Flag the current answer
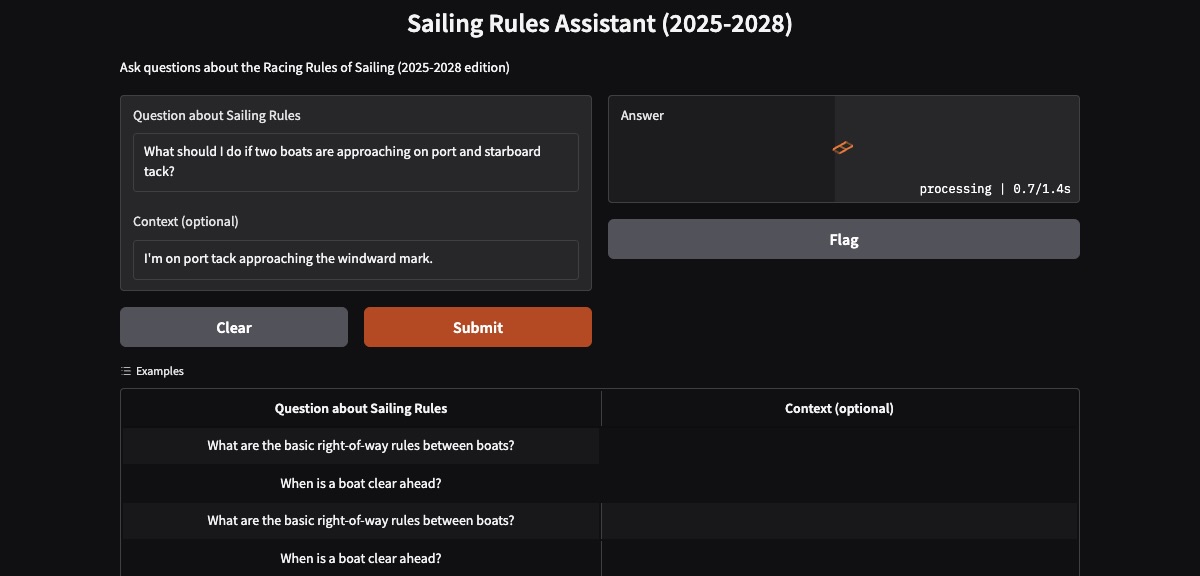Viewport: 1200px width, 576px height. click(843, 239)
